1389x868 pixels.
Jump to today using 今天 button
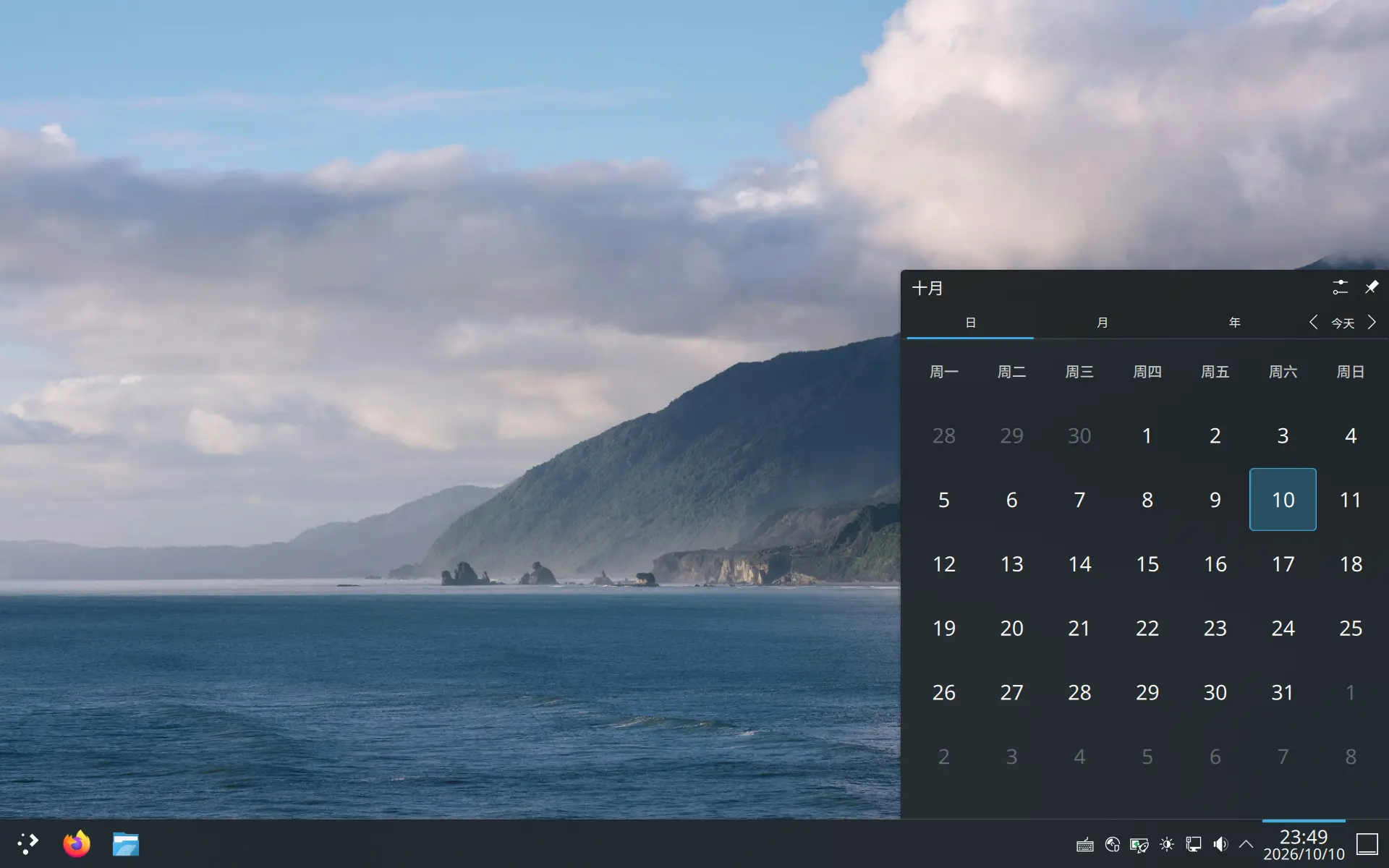(x=1343, y=323)
